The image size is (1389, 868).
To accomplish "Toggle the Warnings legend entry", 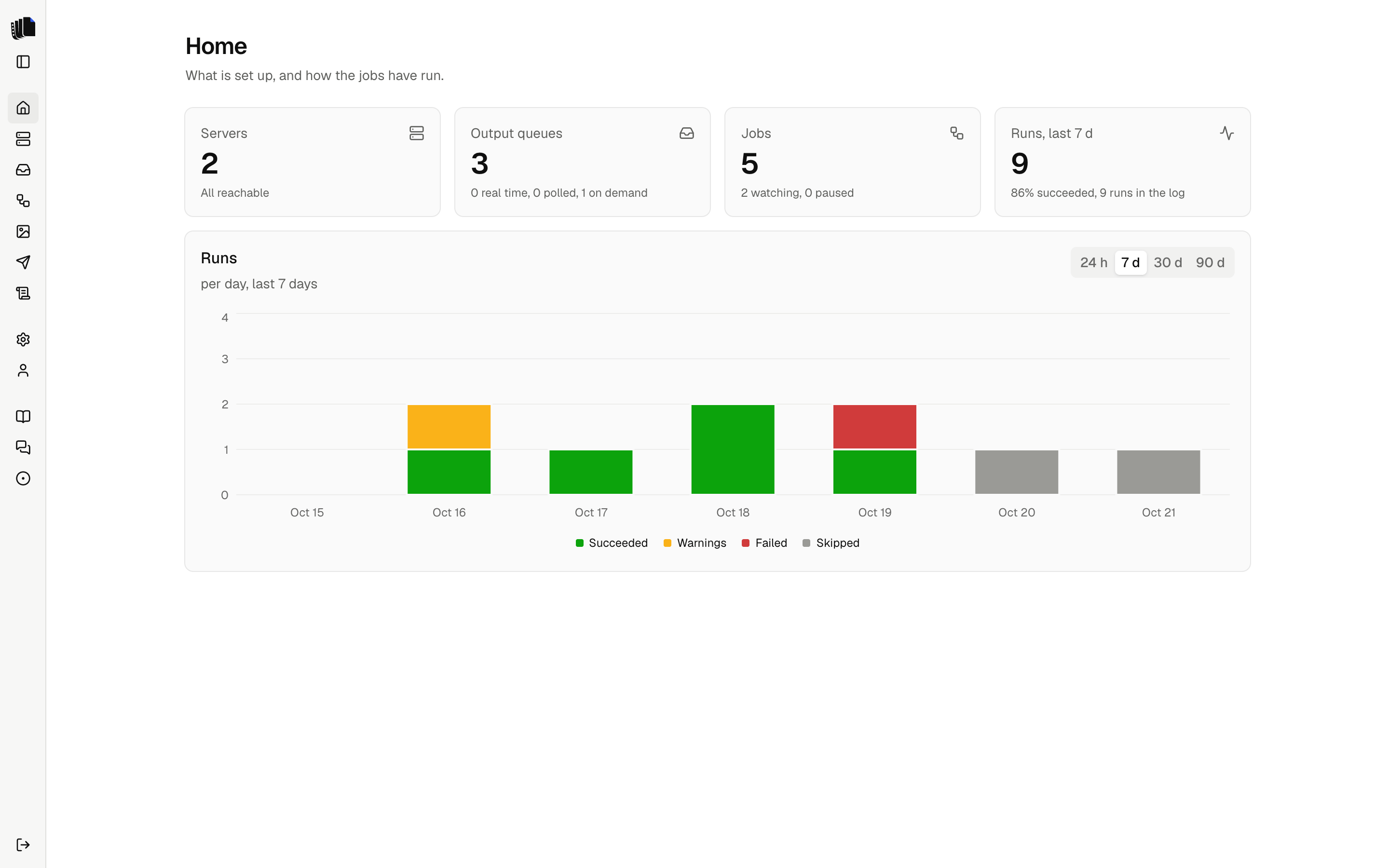I will click(694, 543).
